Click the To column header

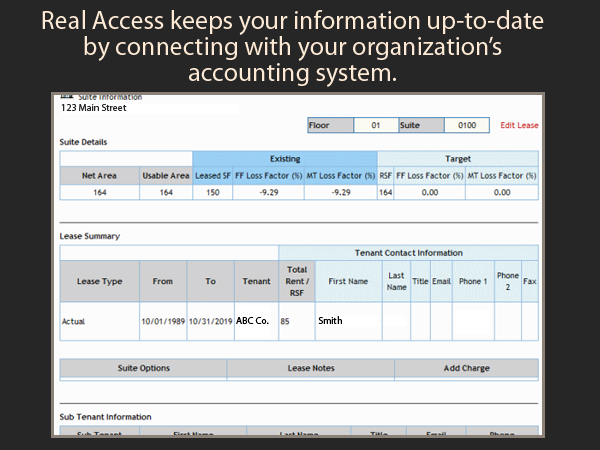click(210, 281)
